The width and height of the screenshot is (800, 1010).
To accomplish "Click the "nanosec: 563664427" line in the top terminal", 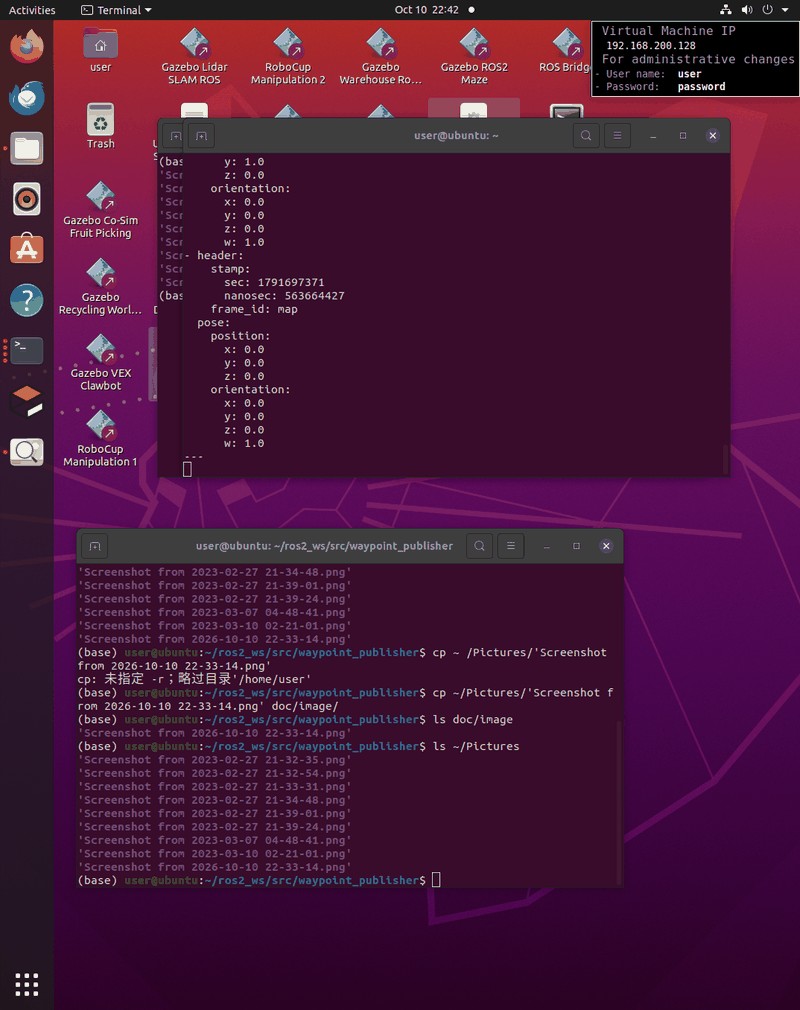I will pos(284,296).
